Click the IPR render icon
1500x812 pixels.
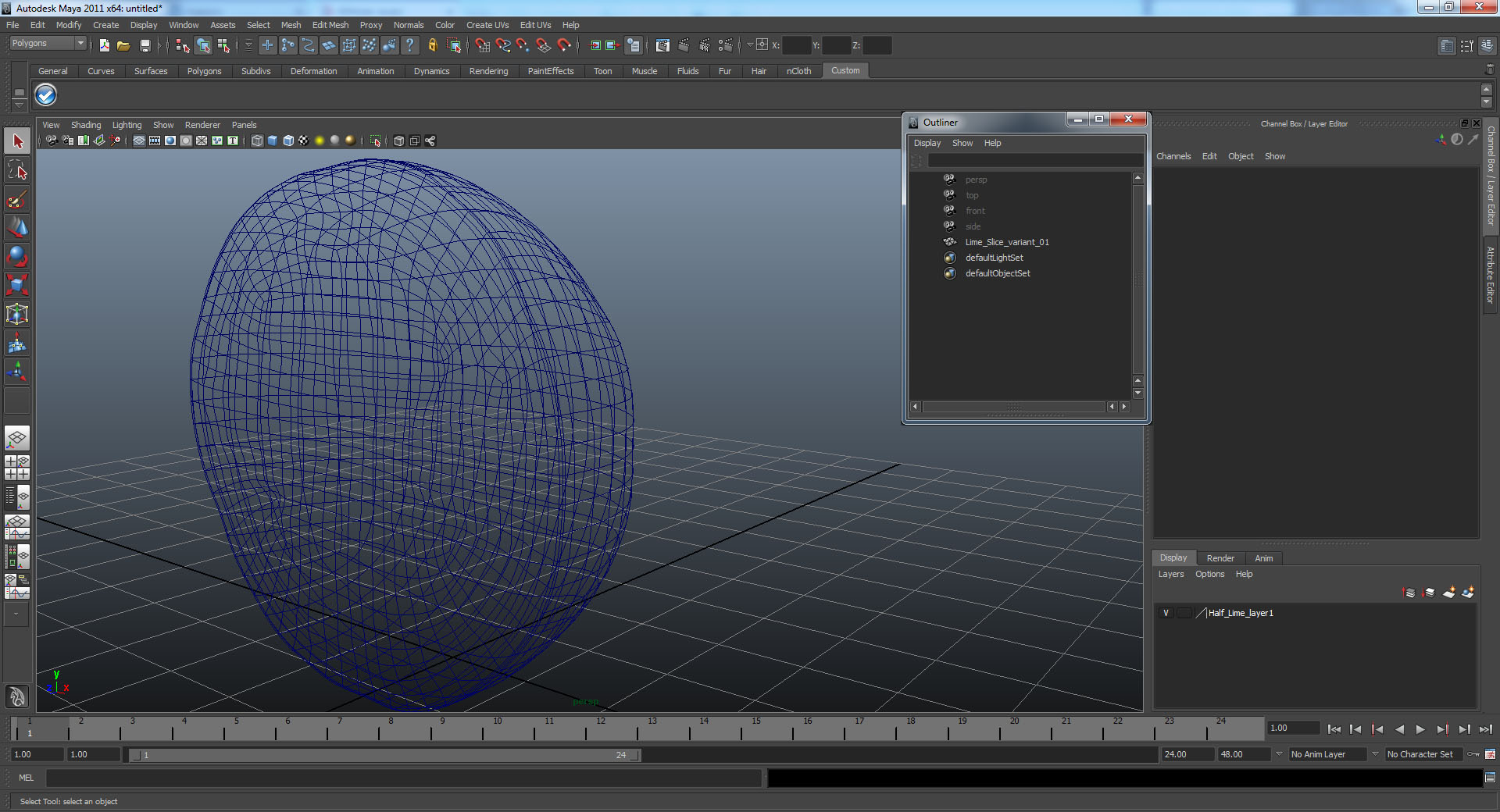[x=705, y=45]
